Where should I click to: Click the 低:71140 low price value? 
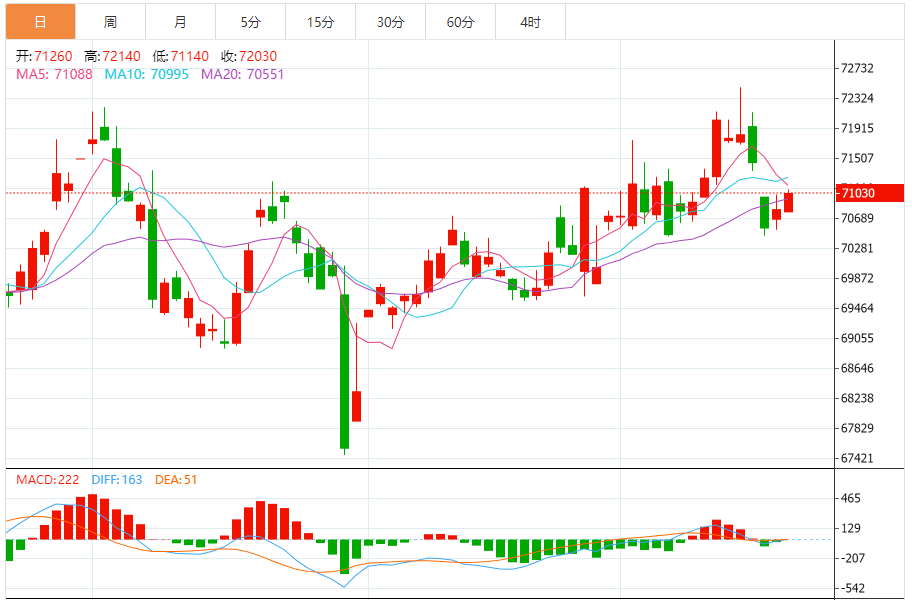[180, 56]
